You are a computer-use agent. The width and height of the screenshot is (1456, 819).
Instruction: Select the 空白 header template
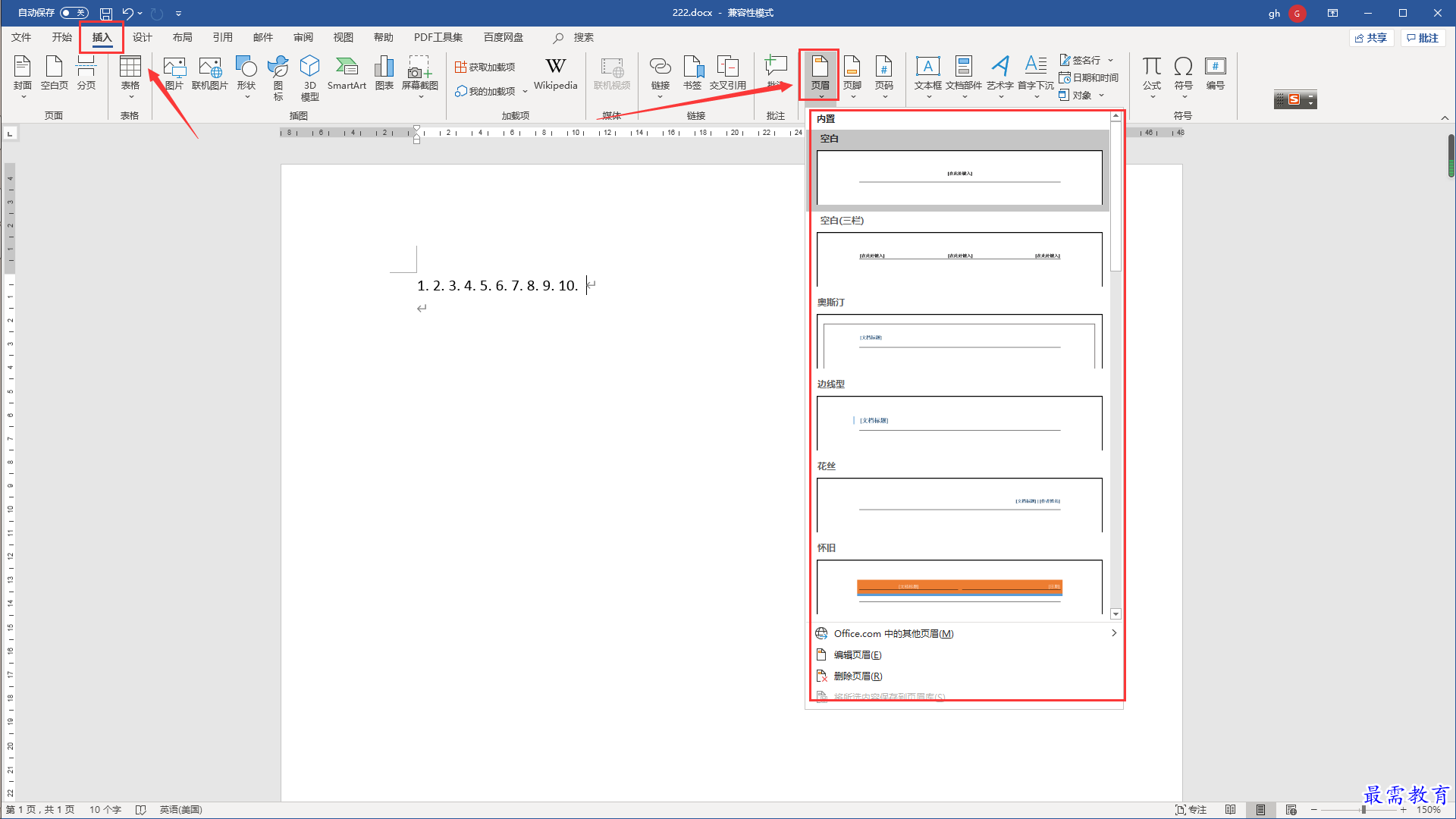(959, 170)
